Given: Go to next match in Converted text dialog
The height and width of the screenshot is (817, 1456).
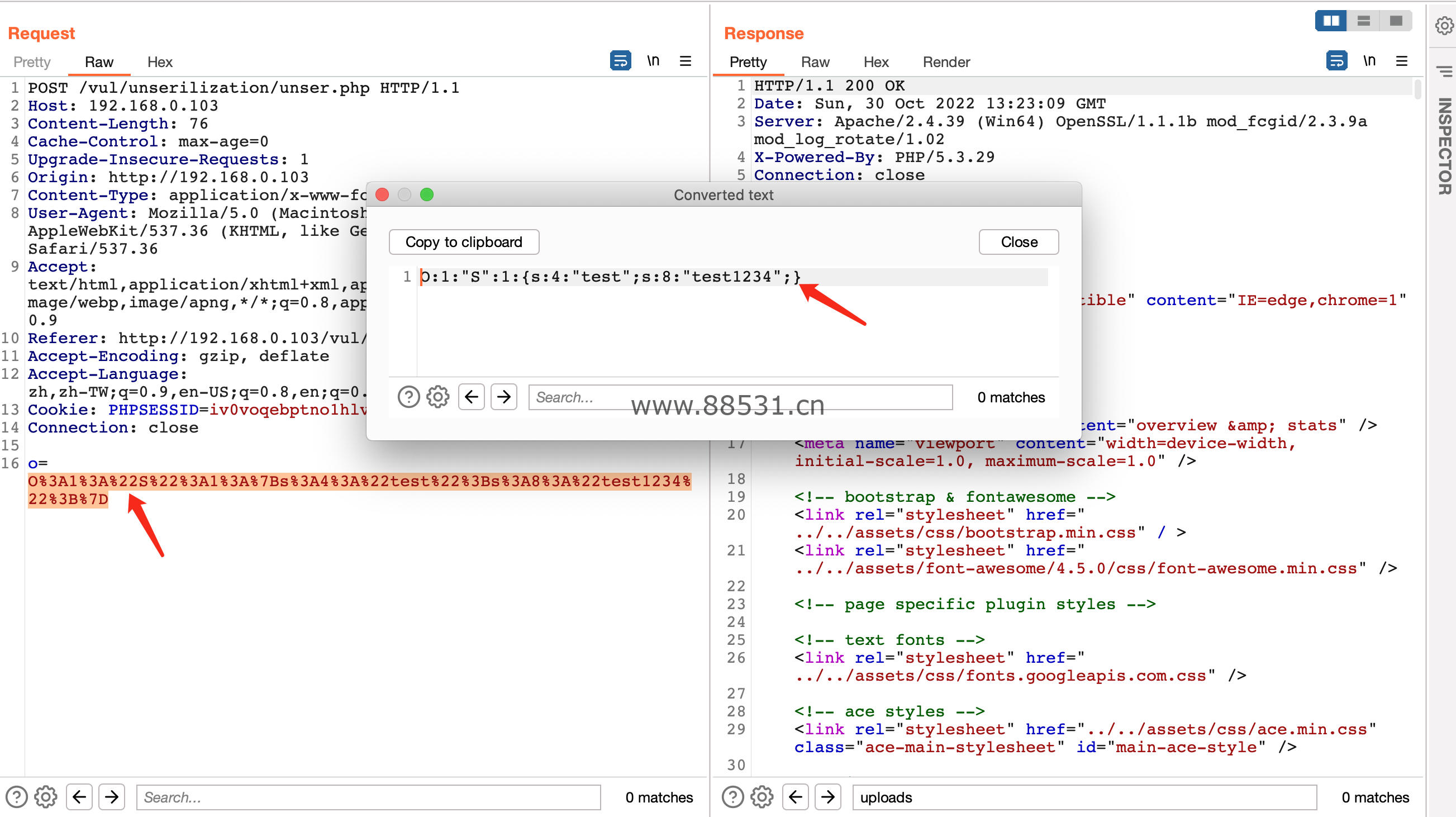Looking at the screenshot, I should coord(504,397).
